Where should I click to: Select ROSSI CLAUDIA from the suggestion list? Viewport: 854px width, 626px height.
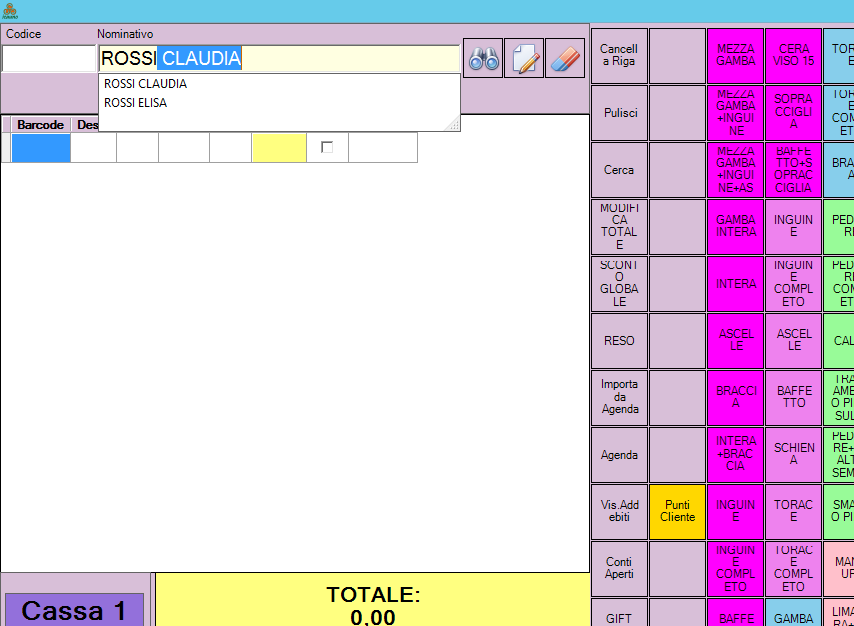tap(146, 84)
